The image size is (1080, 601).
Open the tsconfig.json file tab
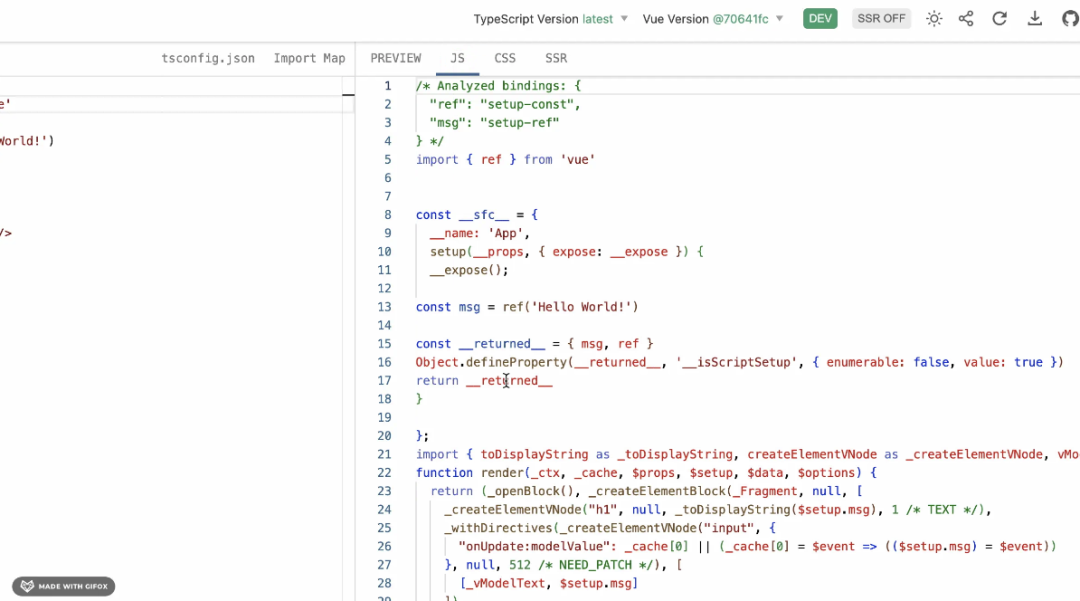click(x=208, y=59)
